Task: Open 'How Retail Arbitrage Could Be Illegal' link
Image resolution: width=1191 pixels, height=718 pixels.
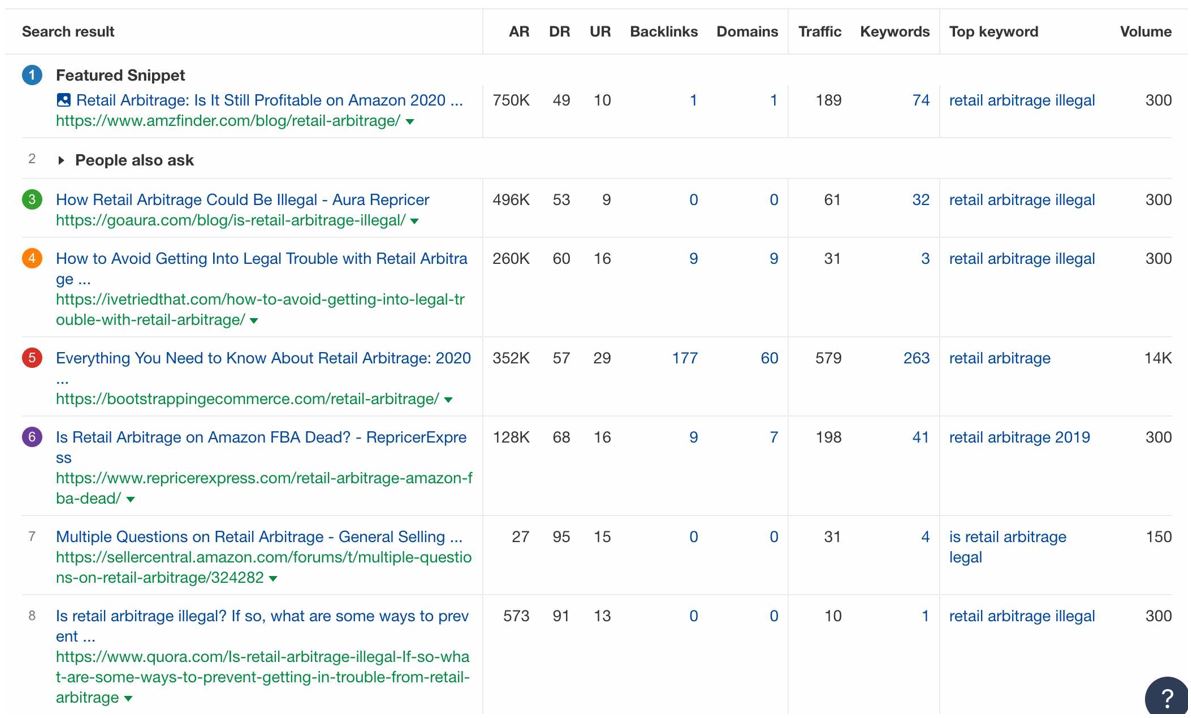Action: [x=242, y=200]
